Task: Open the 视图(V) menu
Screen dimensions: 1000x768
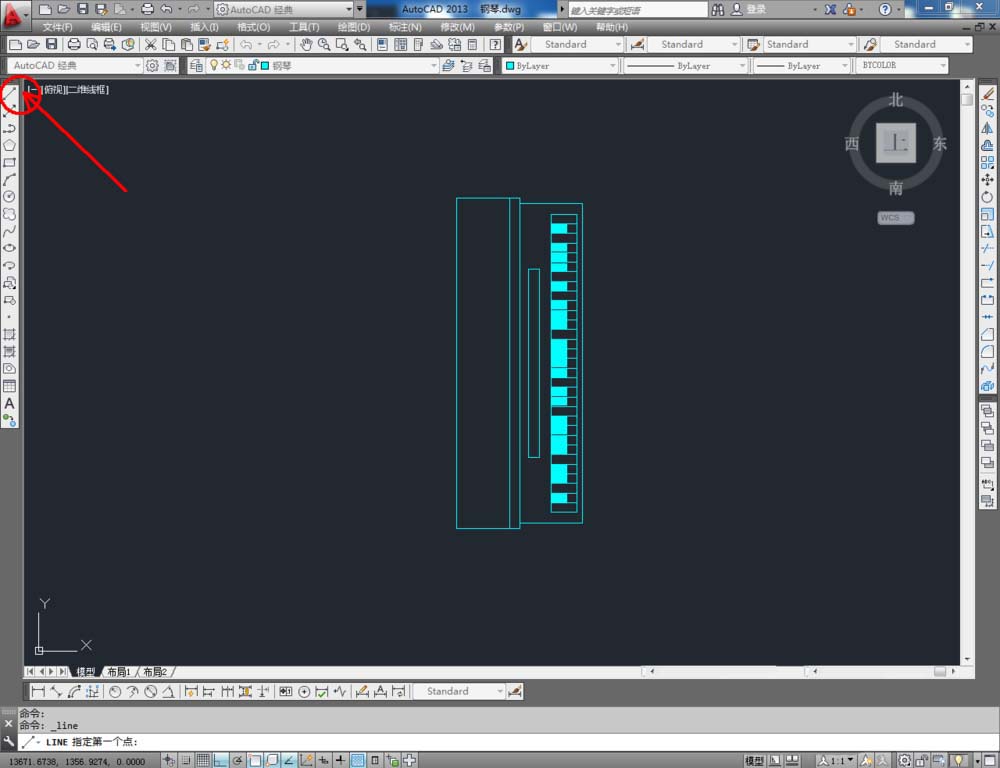Action: coord(156,27)
